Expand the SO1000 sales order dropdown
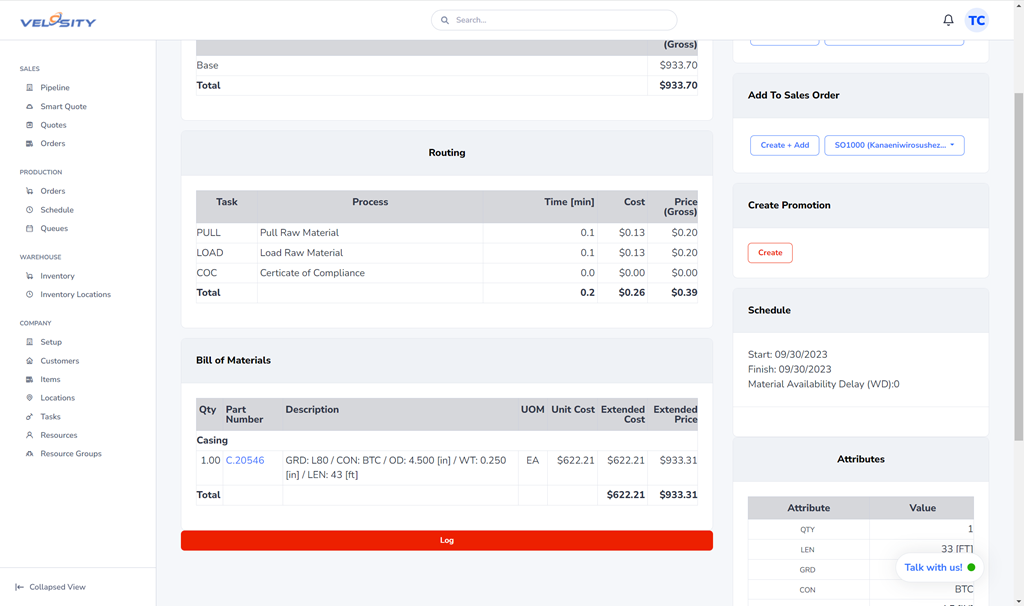 [x=894, y=145]
